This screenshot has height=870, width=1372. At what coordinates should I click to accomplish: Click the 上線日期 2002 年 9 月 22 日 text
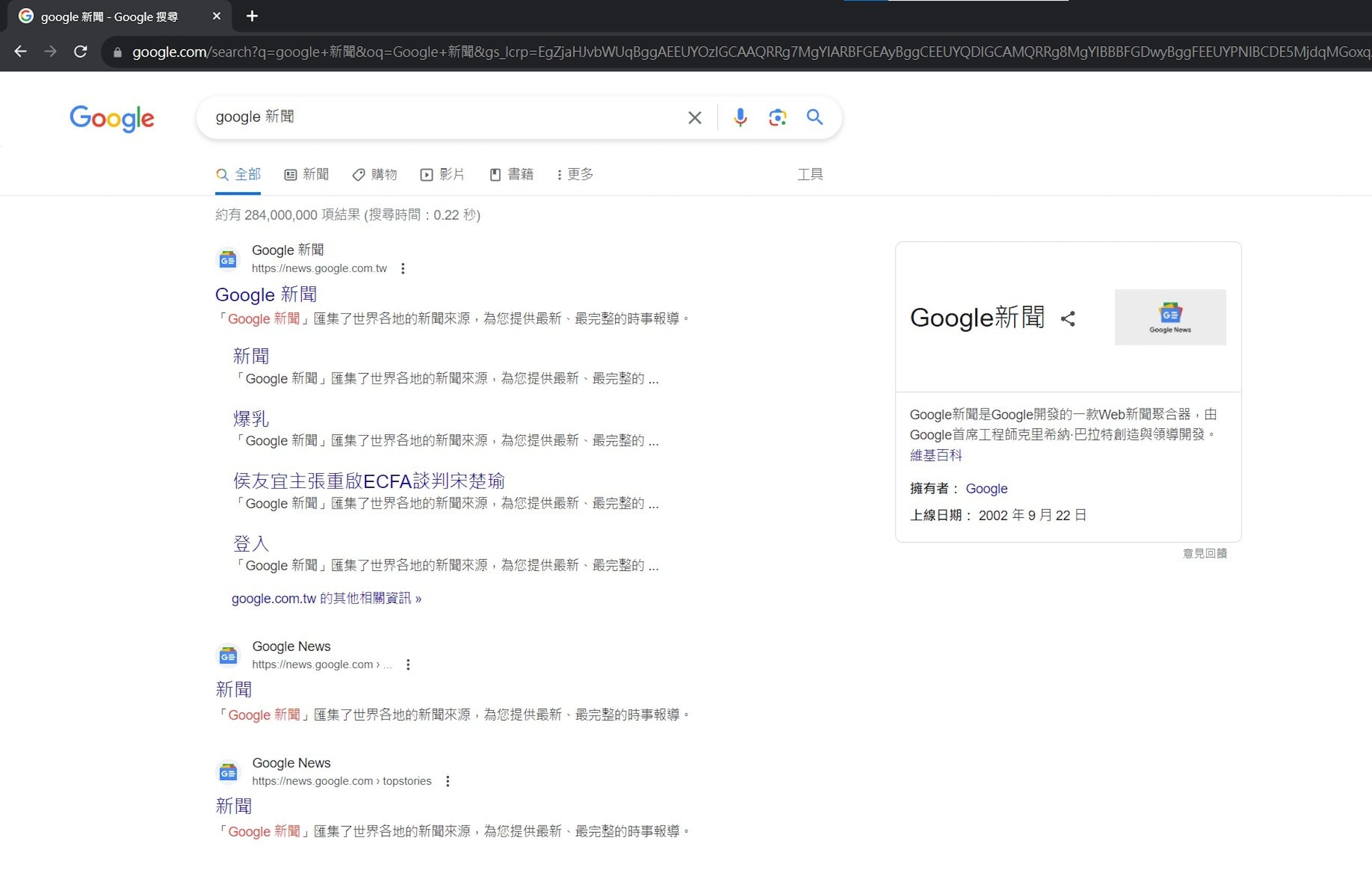point(998,515)
